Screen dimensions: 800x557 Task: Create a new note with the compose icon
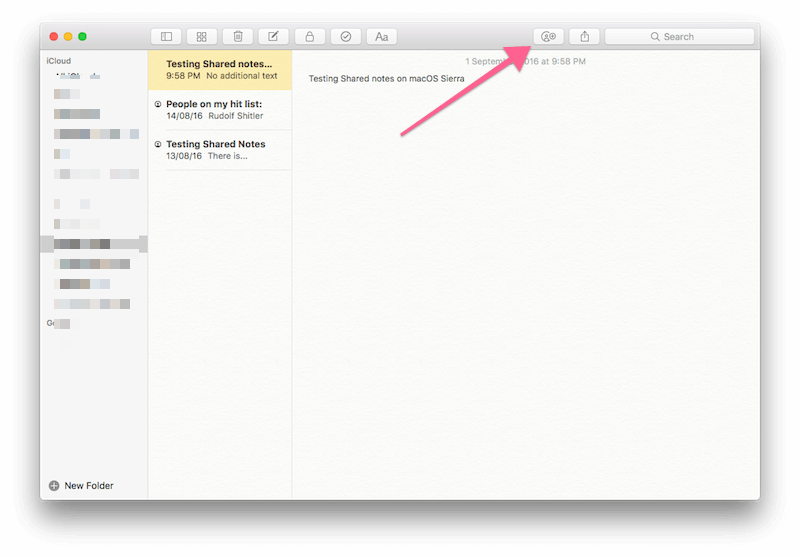click(x=273, y=37)
